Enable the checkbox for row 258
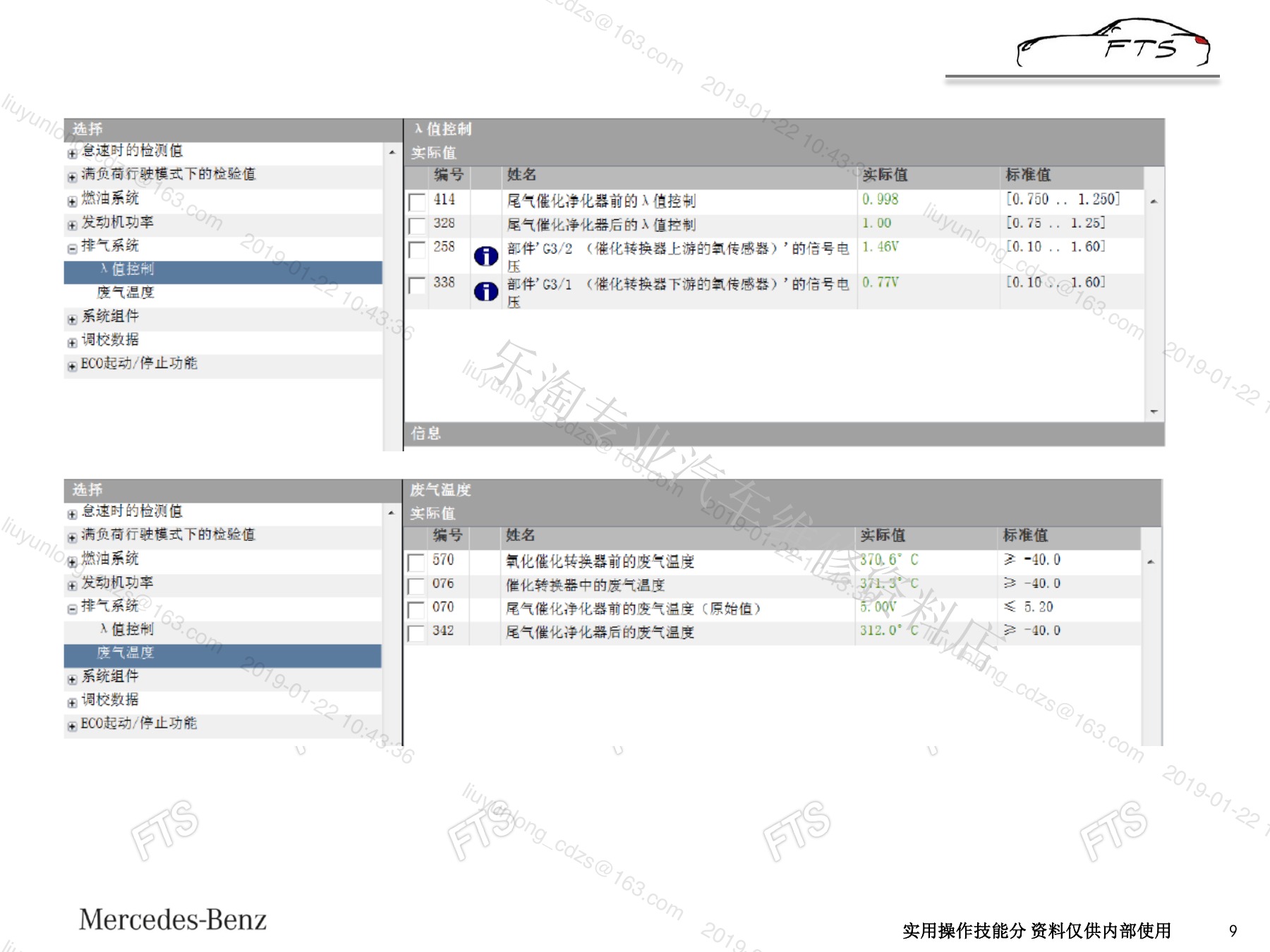The height and width of the screenshot is (952, 1270). (417, 249)
